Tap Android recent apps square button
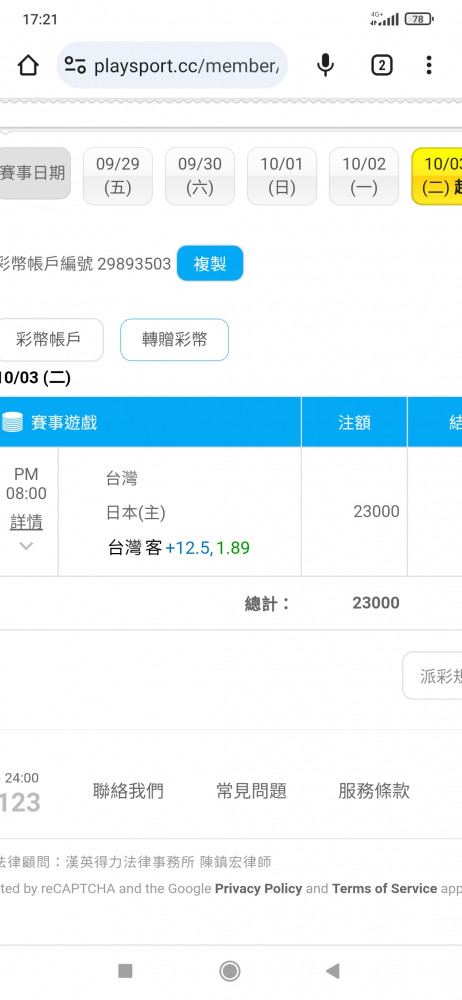462x1000 pixels. click(x=125, y=971)
